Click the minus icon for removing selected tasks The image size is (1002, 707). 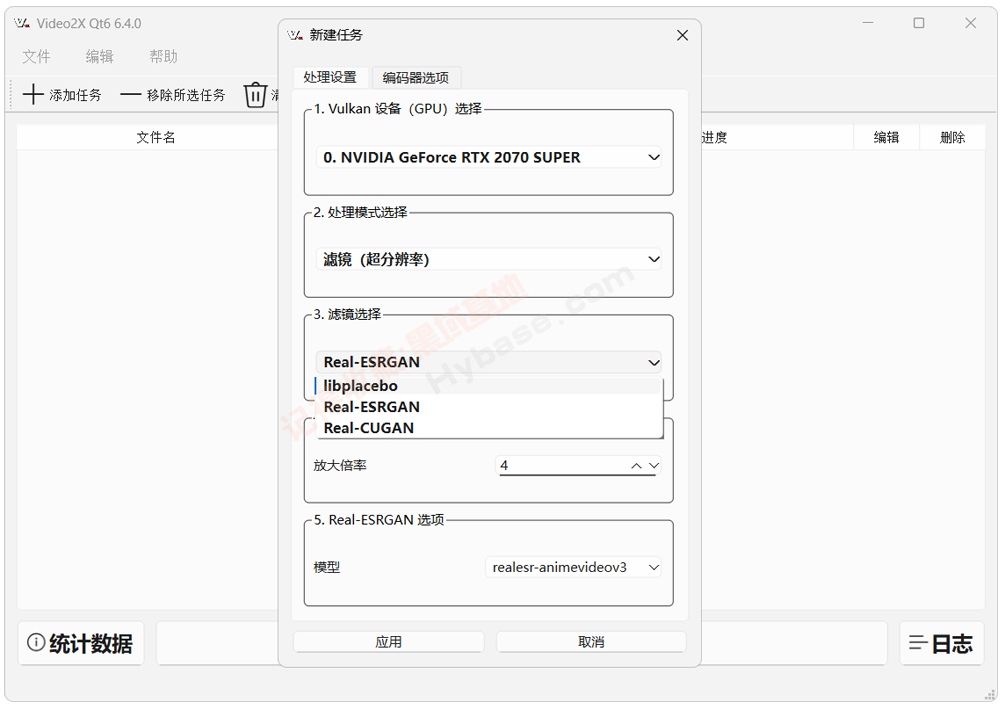coord(130,95)
